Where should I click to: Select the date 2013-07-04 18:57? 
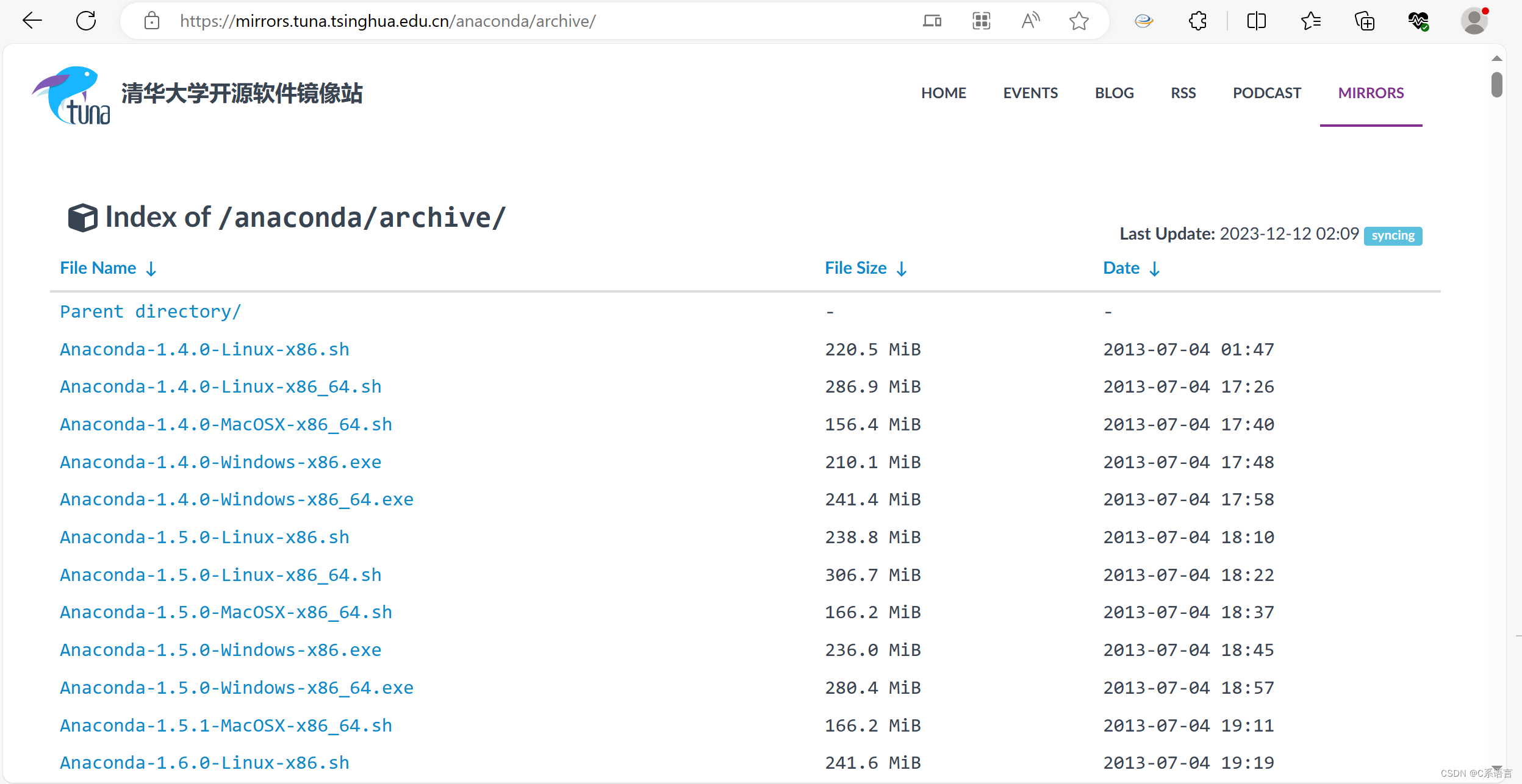[1188, 688]
